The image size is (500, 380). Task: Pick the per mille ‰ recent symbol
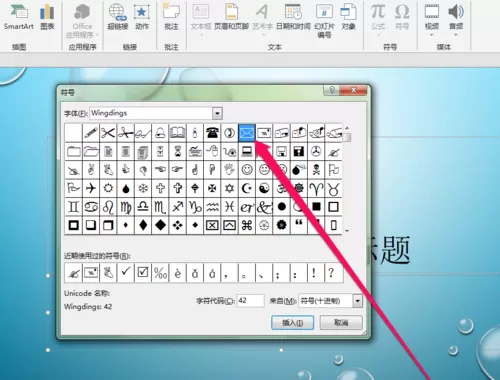160,273
